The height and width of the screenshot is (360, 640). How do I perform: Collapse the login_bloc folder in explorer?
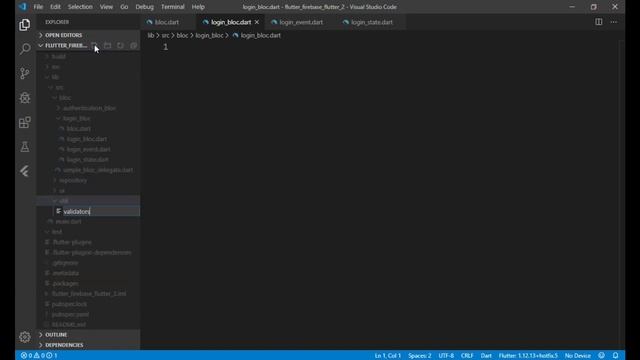pos(88,118)
